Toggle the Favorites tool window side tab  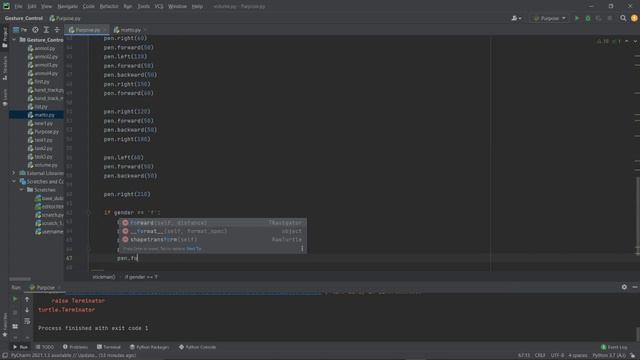coord(5,324)
